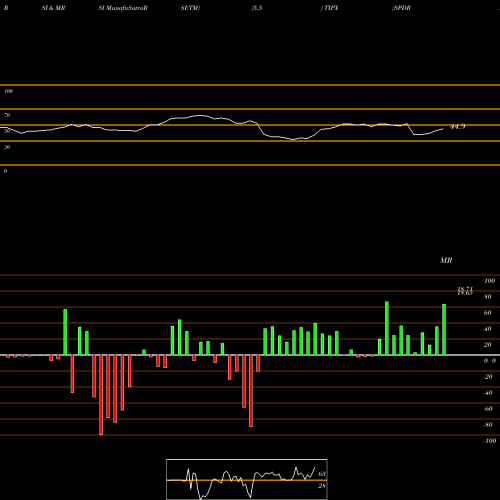Click the white RSI line at its peak
500x500 pixels.
tap(200, 115)
